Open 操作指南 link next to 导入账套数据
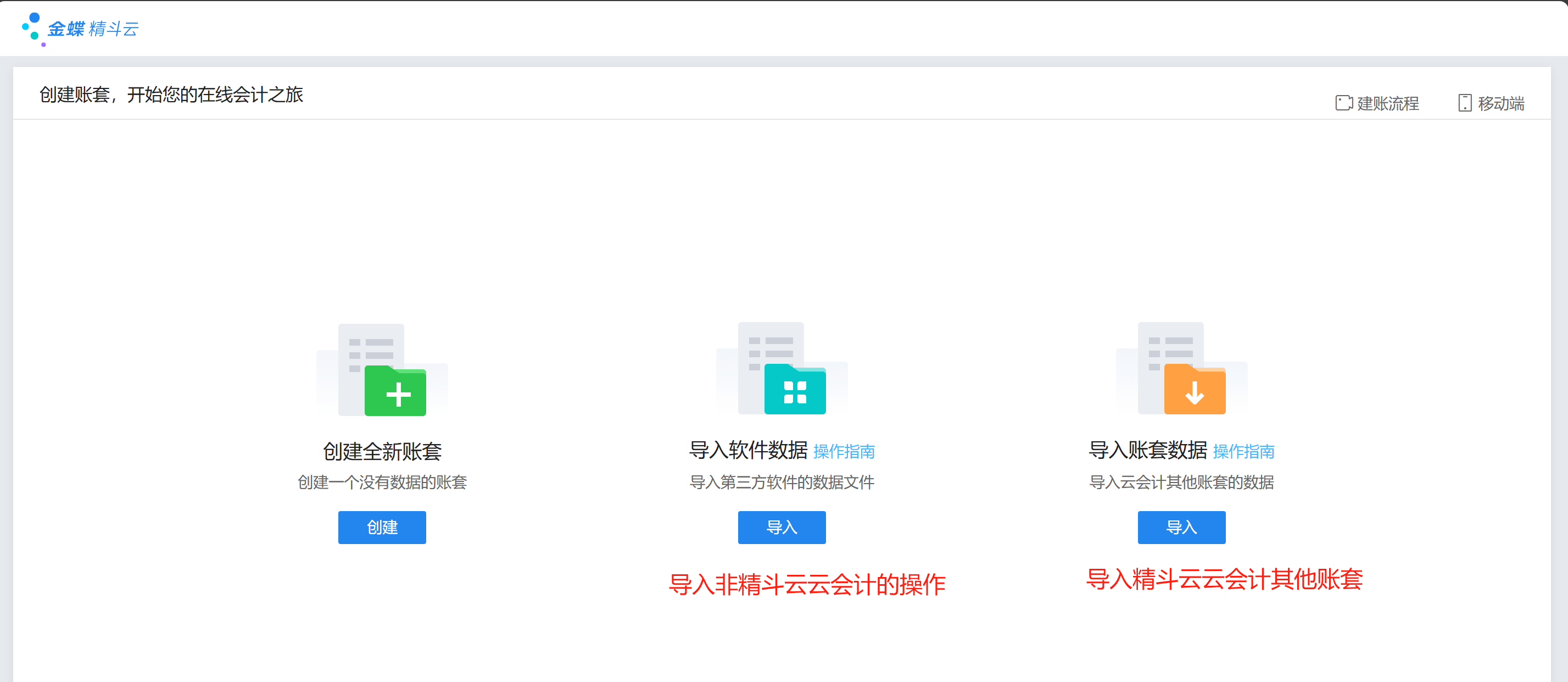The height and width of the screenshot is (682, 1568). [x=1243, y=452]
